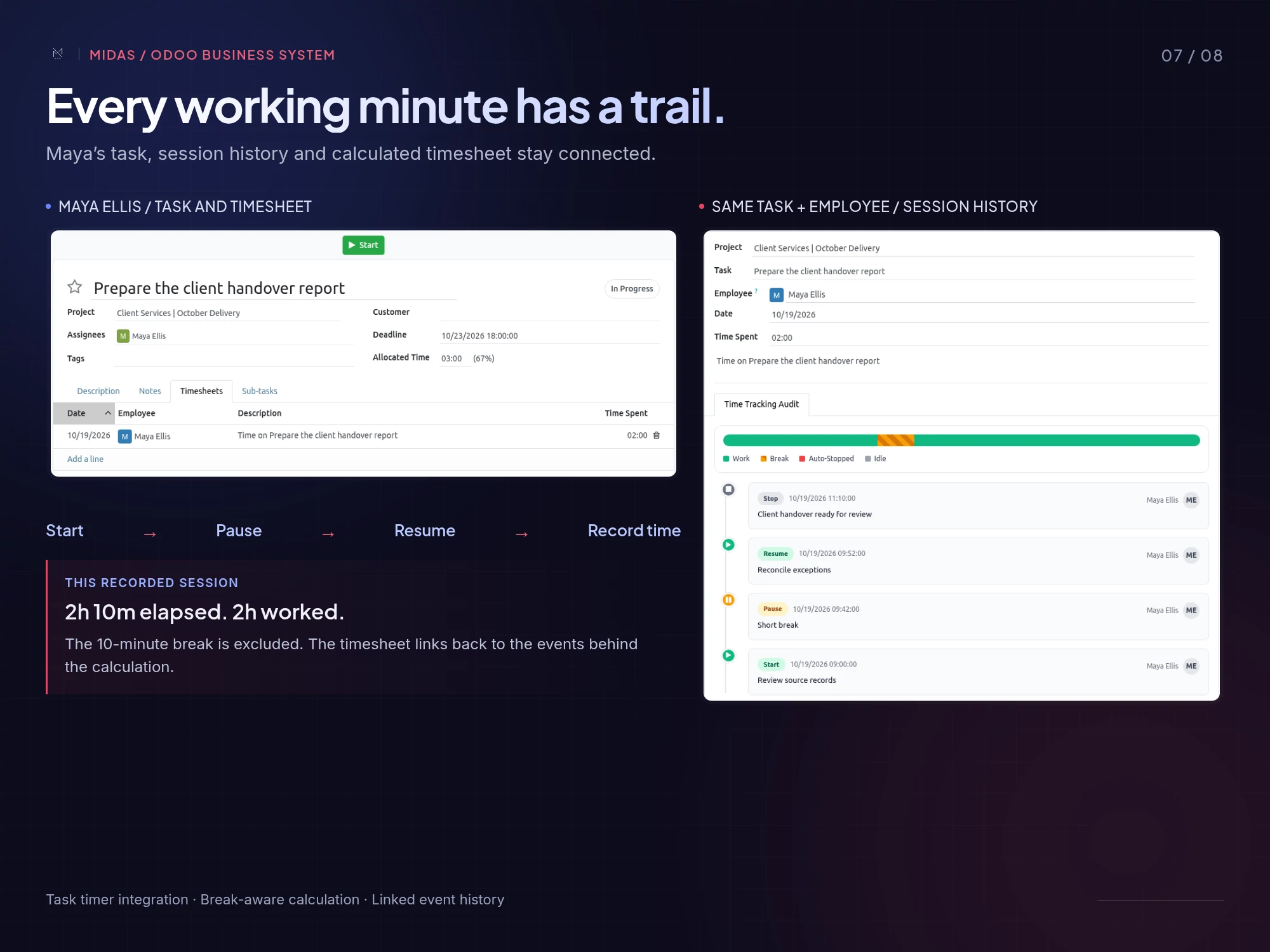Click Maya Ellis avatar in Employee field
This screenshot has width=1270, height=952.
tap(777, 295)
